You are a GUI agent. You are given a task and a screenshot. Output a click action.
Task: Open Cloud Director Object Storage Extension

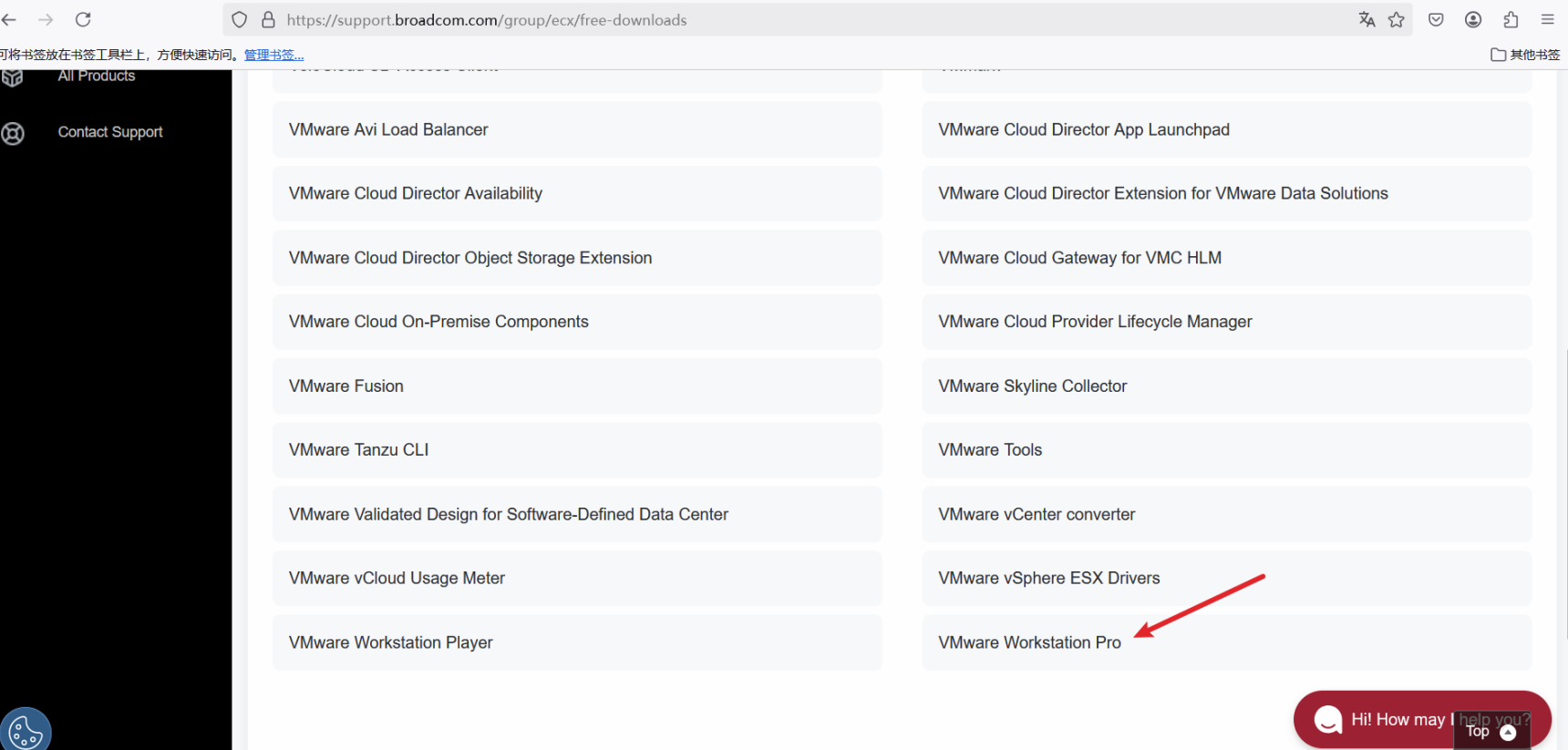(x=577, y=258)
